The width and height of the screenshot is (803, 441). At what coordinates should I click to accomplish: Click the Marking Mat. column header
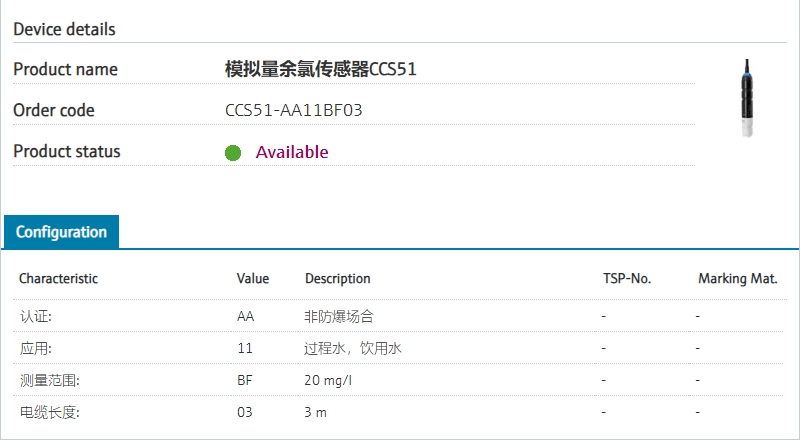(x=738, y=279)
